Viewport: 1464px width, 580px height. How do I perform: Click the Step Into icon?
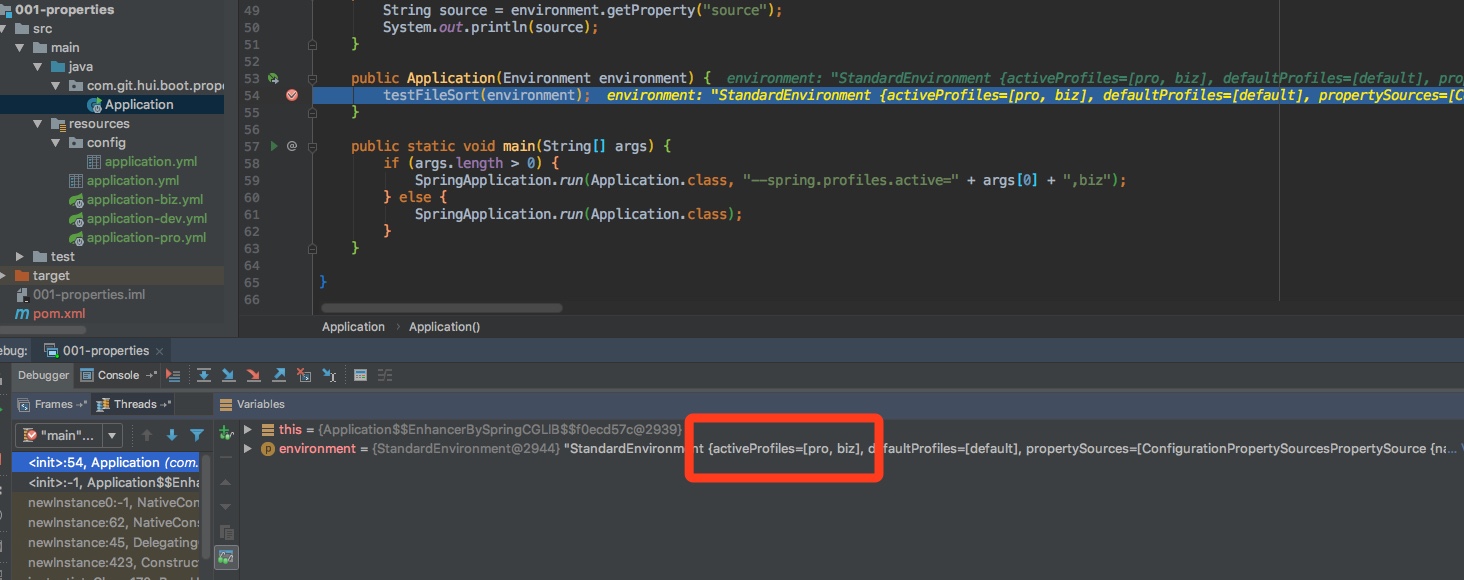(229, 375)
